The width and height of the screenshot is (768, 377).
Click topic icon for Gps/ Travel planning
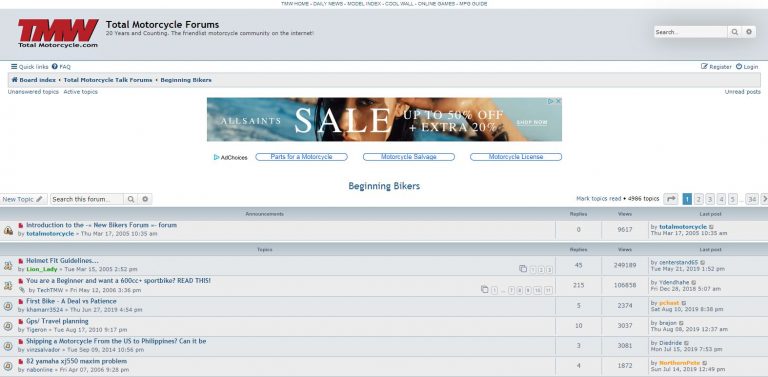(x=8, y=326)
